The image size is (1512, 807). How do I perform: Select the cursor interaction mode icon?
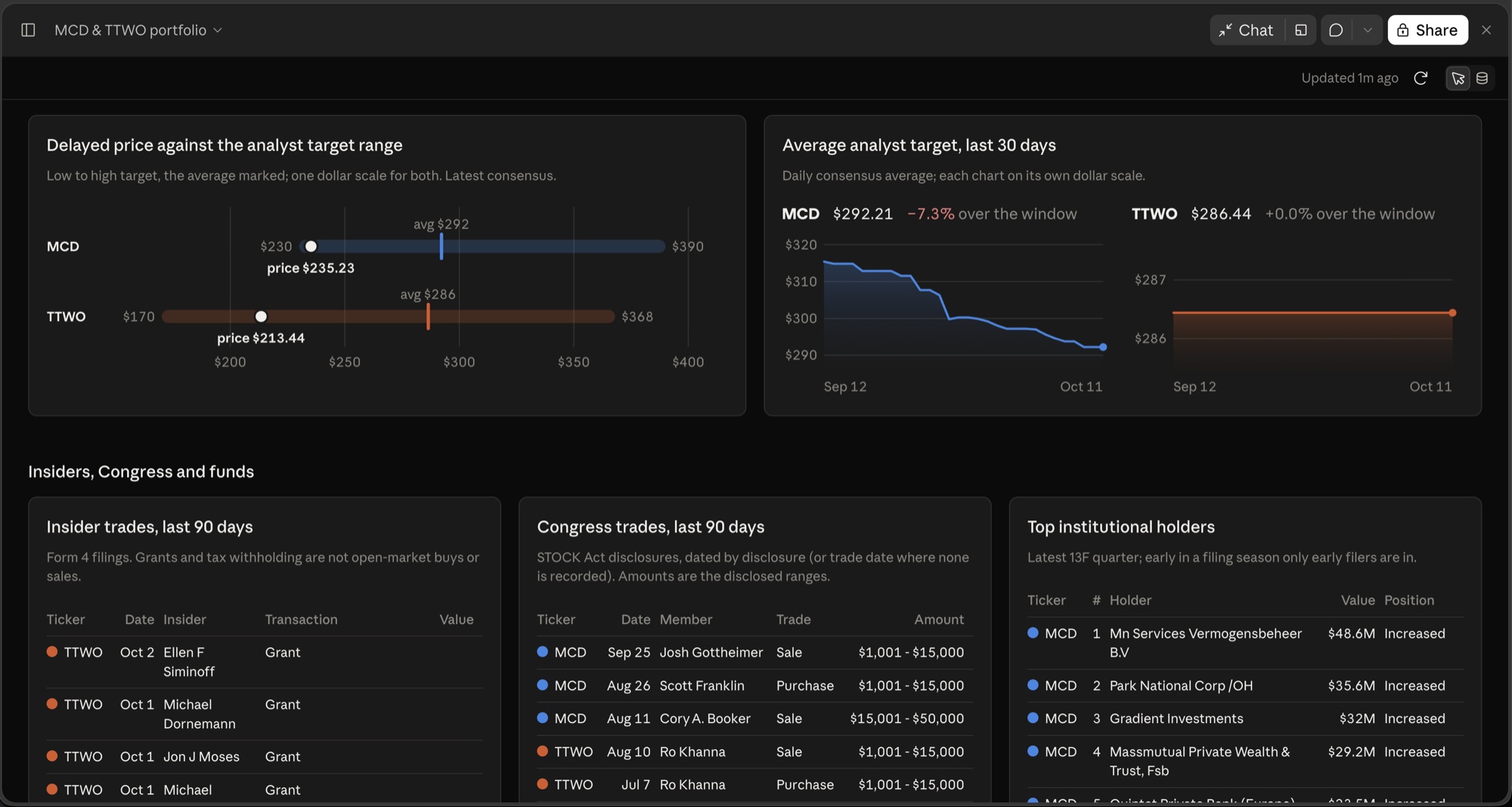click(1458, 78)
